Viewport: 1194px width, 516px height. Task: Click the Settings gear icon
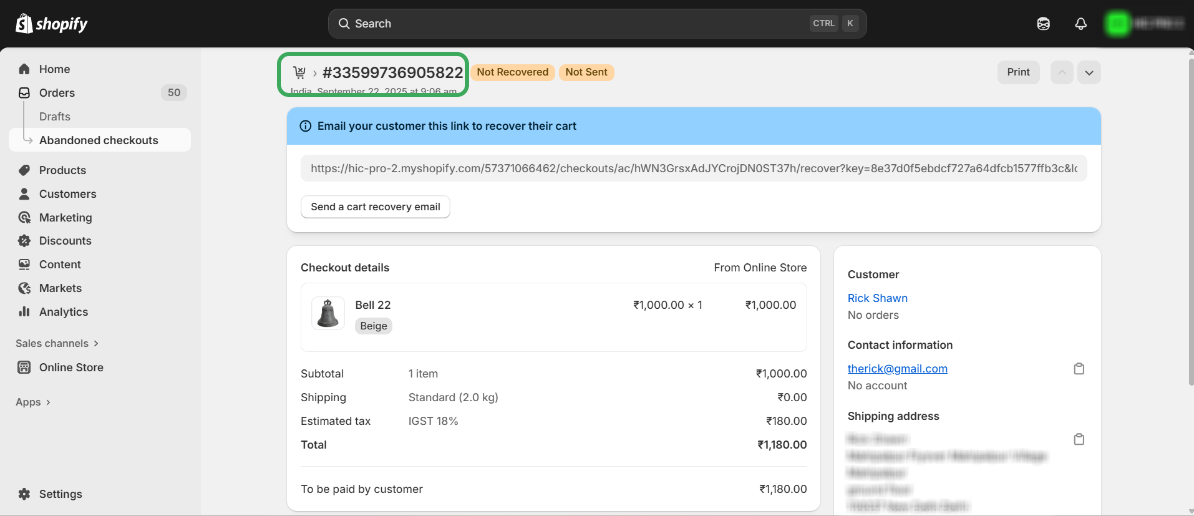click(x=24, y=494)
